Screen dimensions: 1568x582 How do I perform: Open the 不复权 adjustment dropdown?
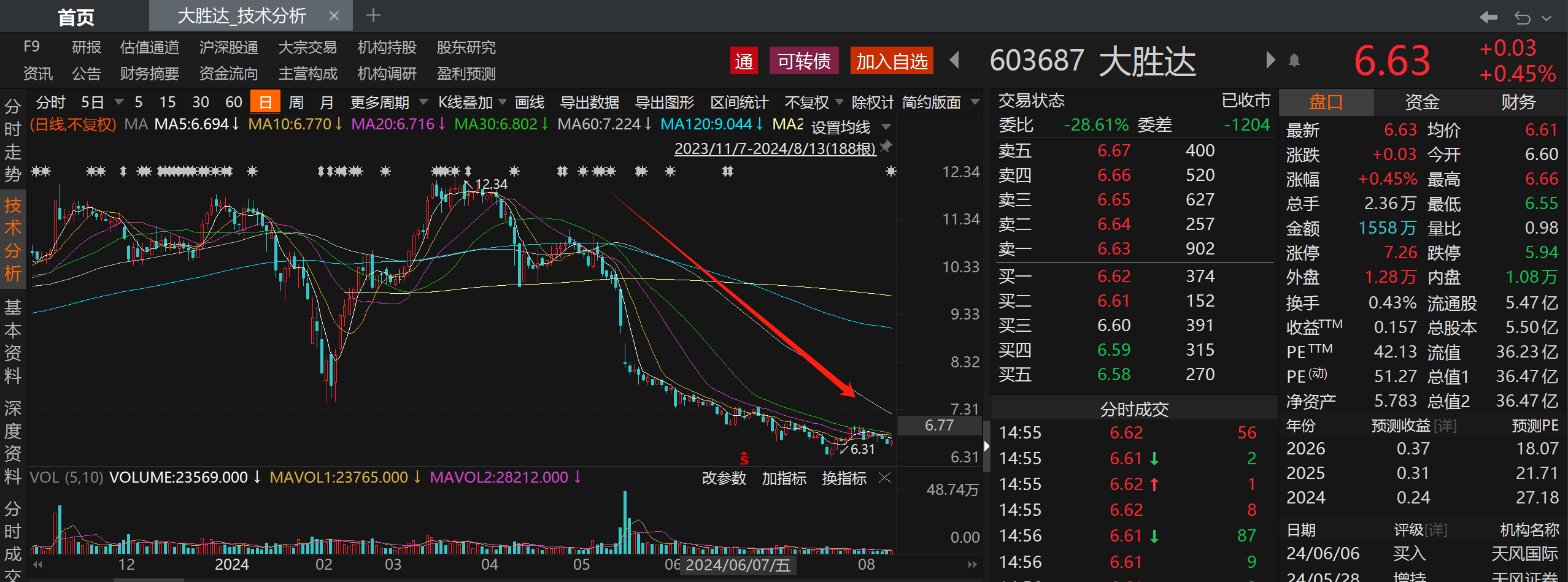pyautogui.click(x=839, y=102)
